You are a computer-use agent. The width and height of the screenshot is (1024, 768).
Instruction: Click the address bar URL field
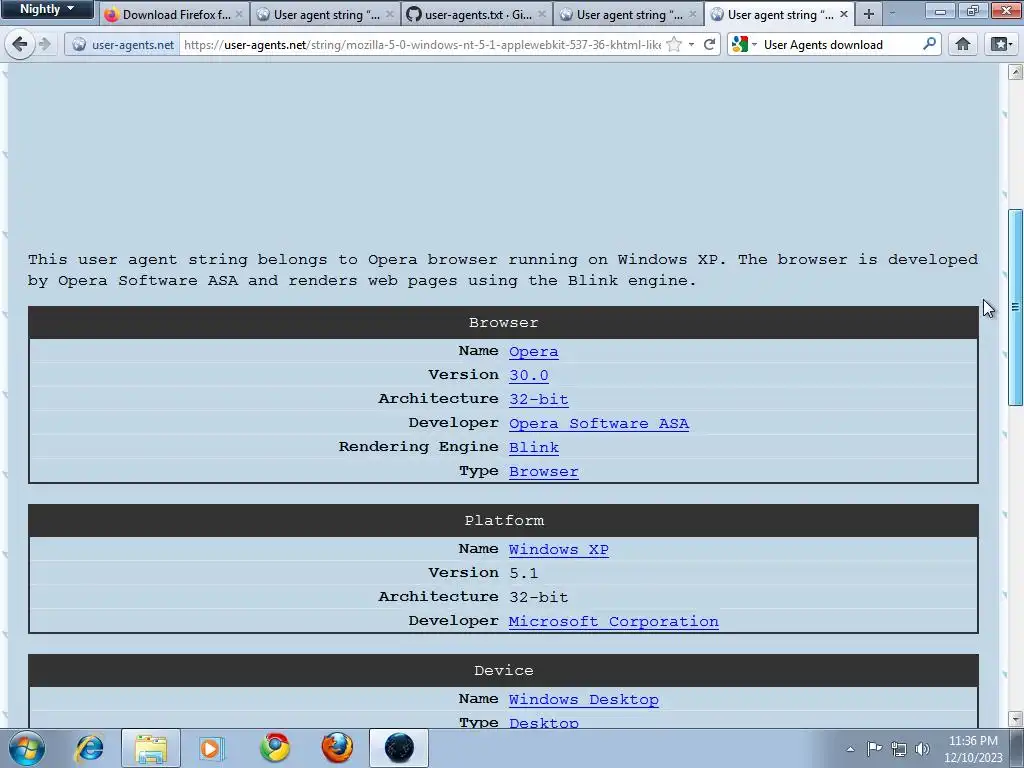coord(421,44)
